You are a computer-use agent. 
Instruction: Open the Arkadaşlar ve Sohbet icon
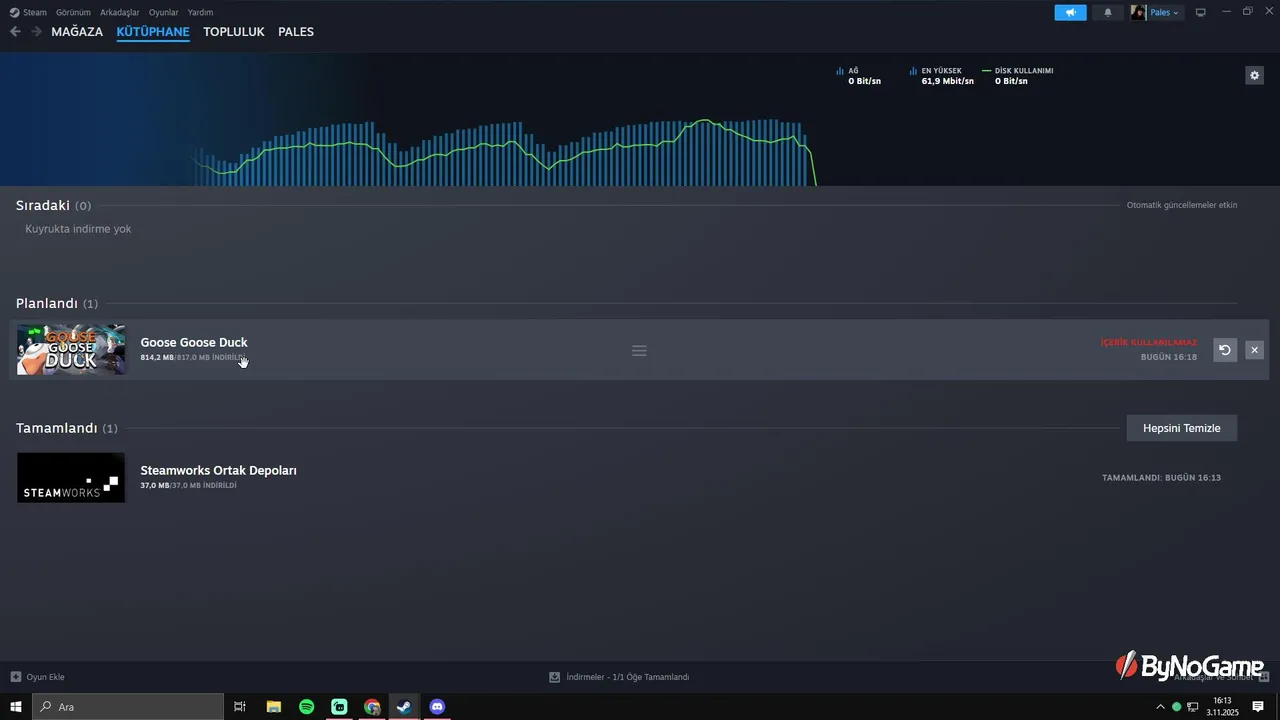click(x=1264, y=677)
